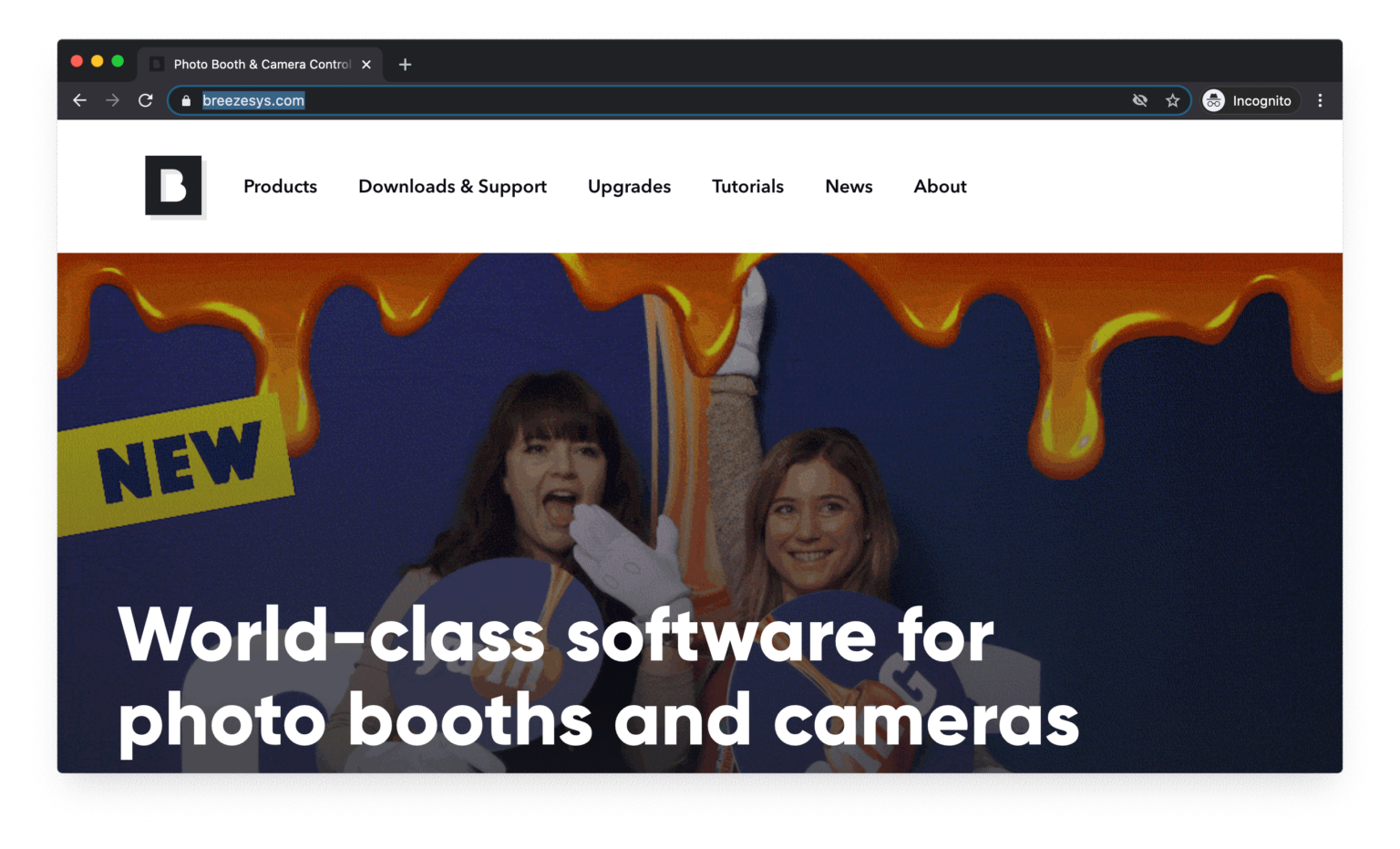Click the back navigation arrow
The width and height of the screenshot is (1400, 849).
click(79, 100)
